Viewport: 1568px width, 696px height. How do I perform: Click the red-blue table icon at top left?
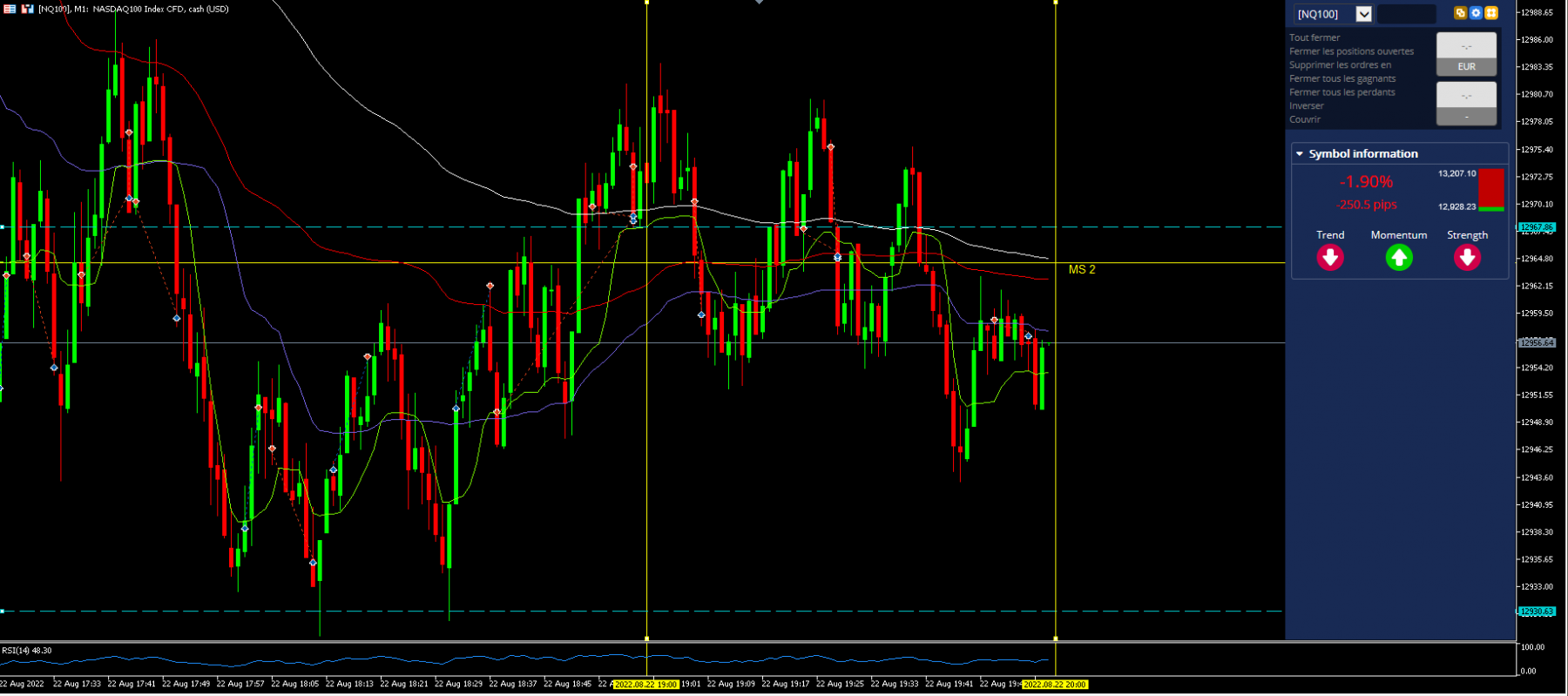click(x=10, y=9)
